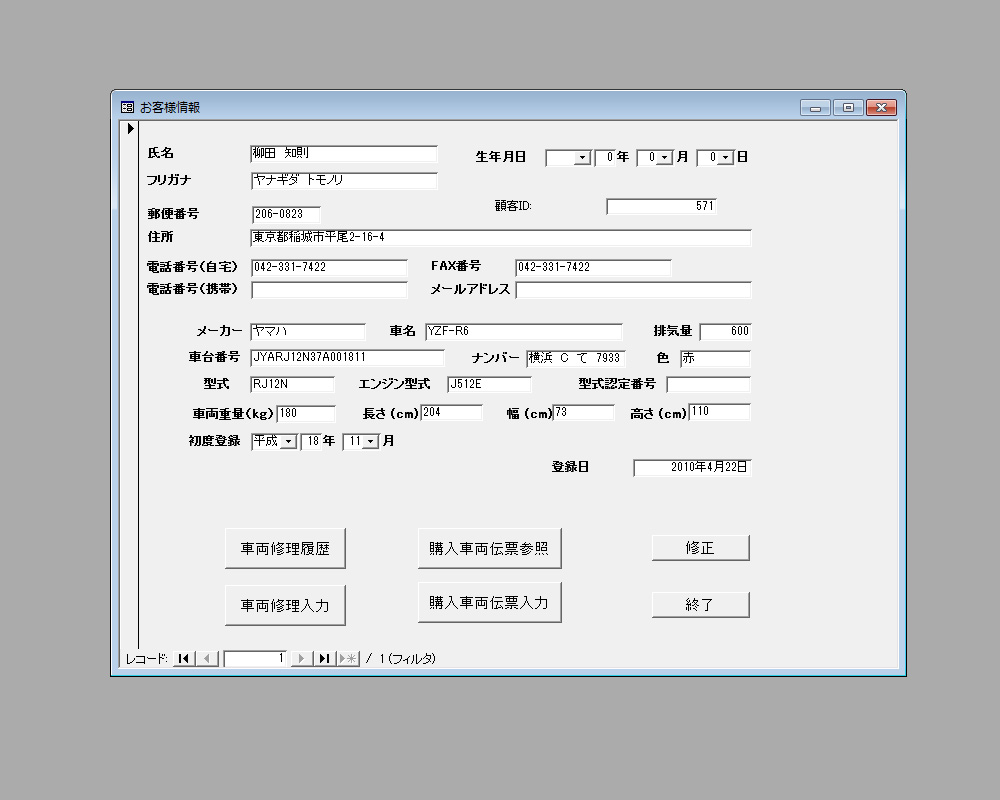Select the record selector arrow at left
Image resolution: width=1000 pixels, height=800 pixels.
pyautogui.click(x=130, y=128)
